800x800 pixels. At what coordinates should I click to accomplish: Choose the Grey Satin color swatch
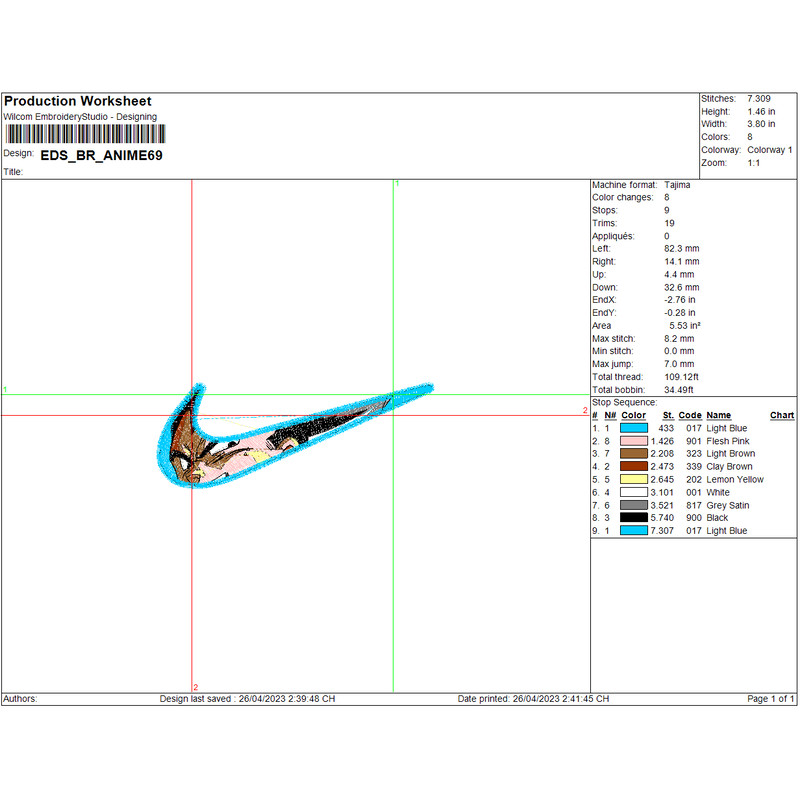(634, 506)
